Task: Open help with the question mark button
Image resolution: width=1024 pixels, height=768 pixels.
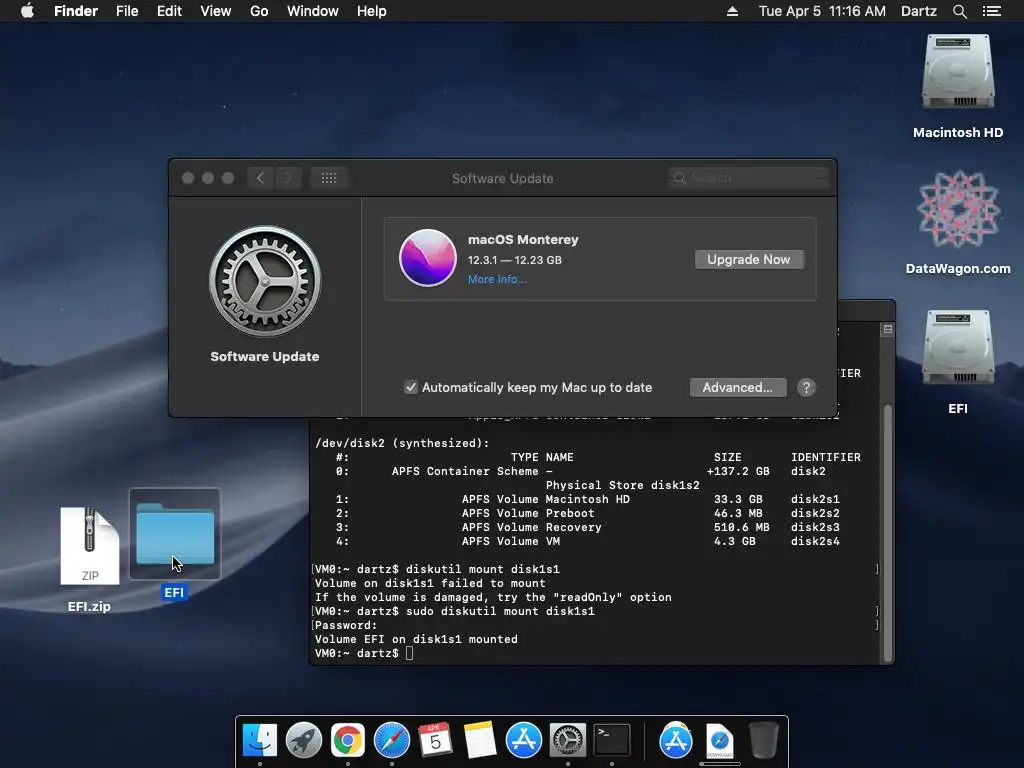Action: coord(806,387)
